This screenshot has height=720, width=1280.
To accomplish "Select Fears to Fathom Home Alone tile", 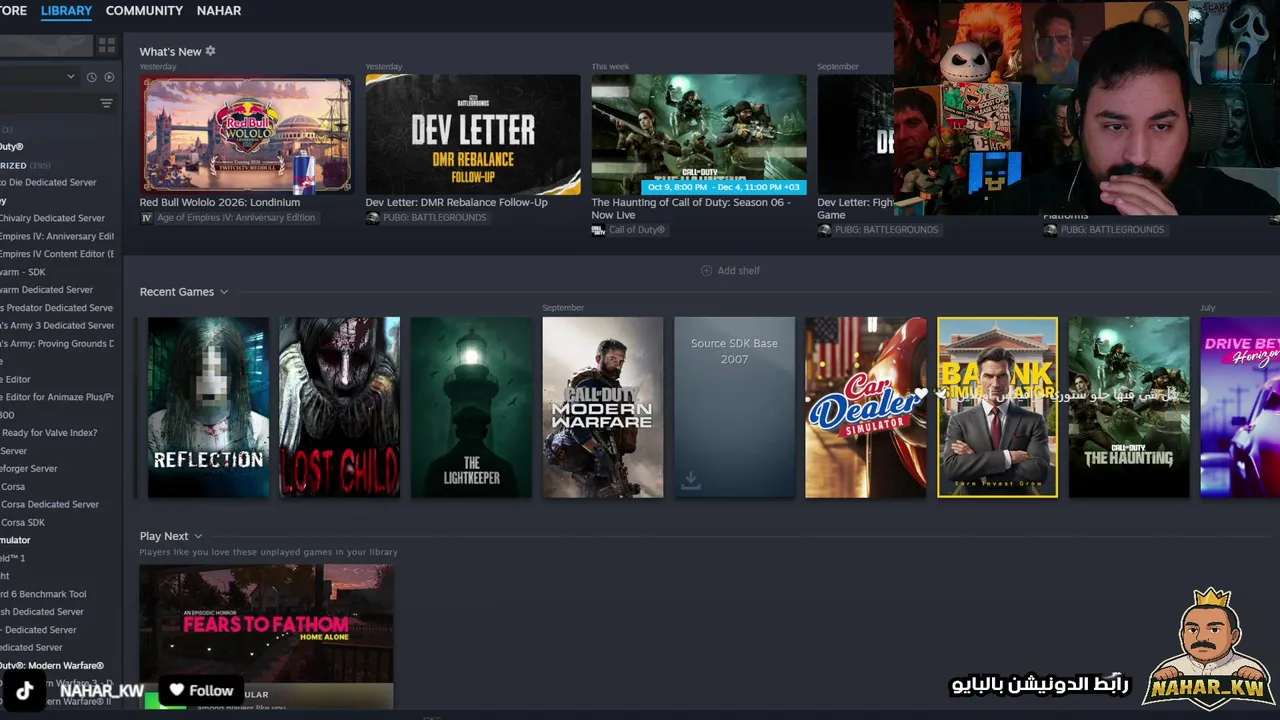I will tap(266, 636).
